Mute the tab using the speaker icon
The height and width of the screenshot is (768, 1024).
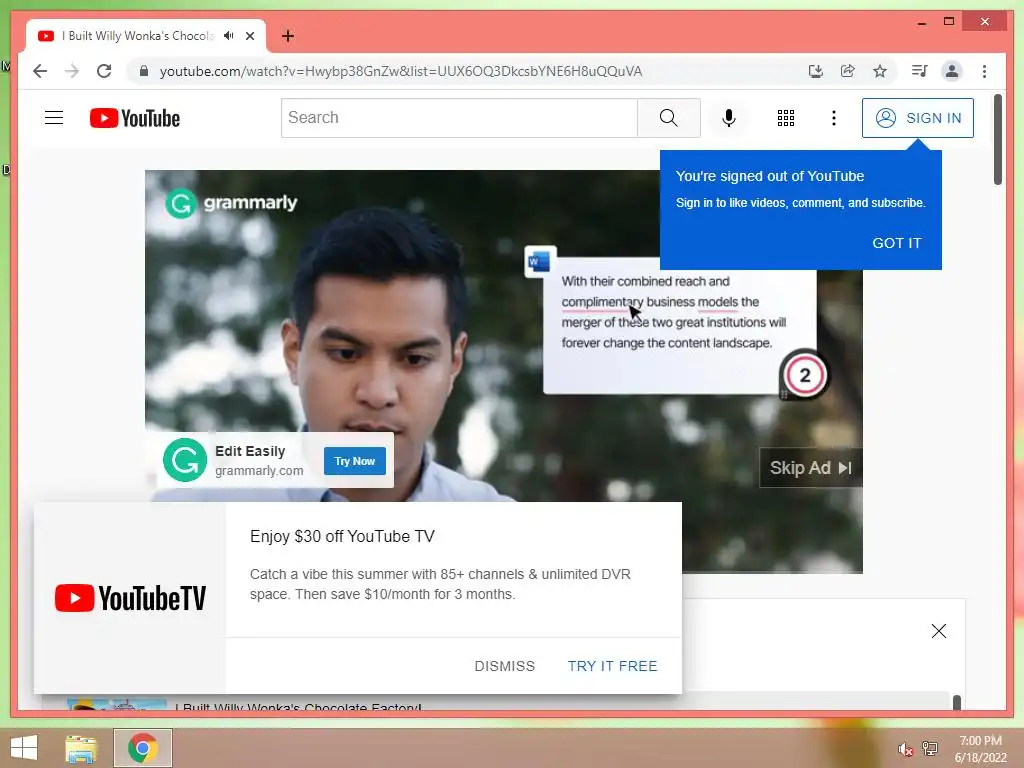click(x=228, y=36)
